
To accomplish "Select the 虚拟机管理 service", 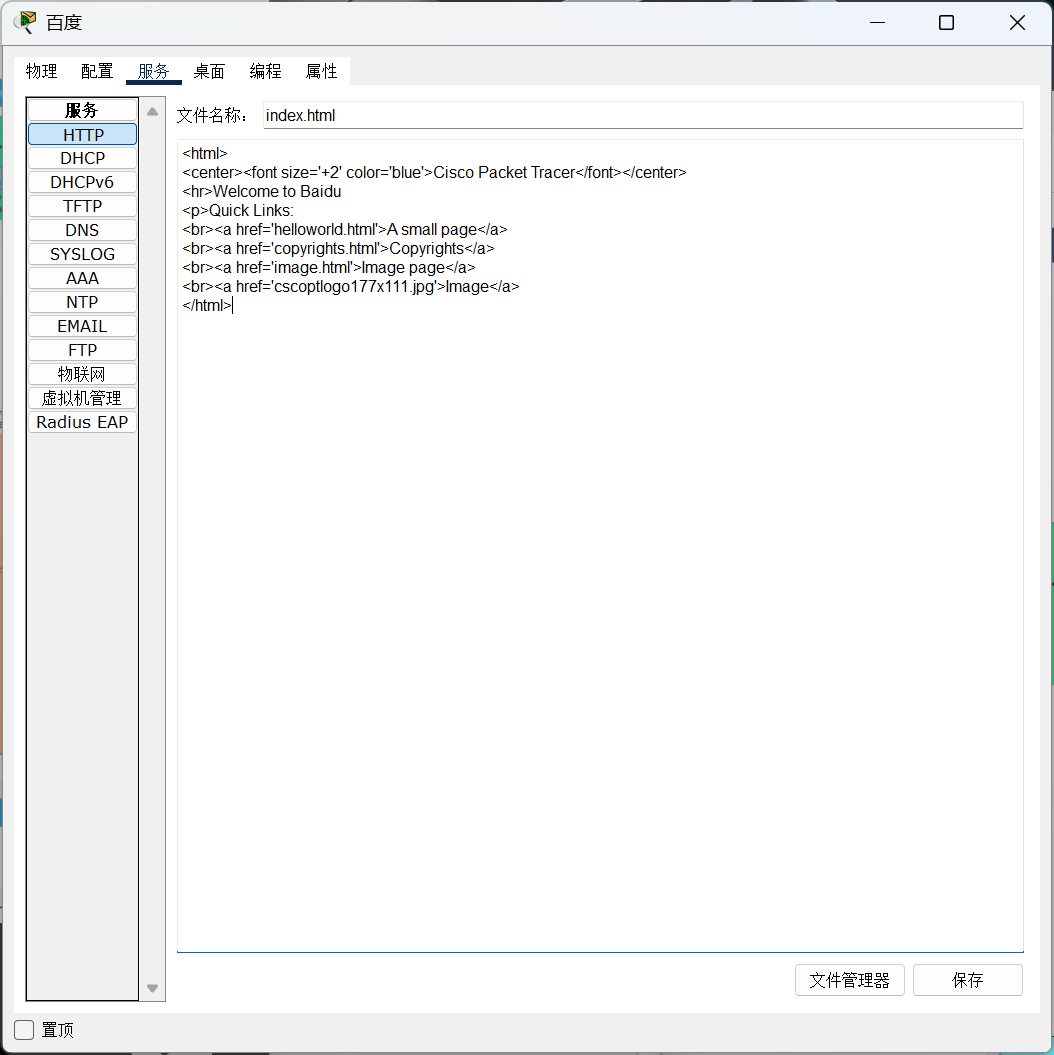I will click(83, 398).
